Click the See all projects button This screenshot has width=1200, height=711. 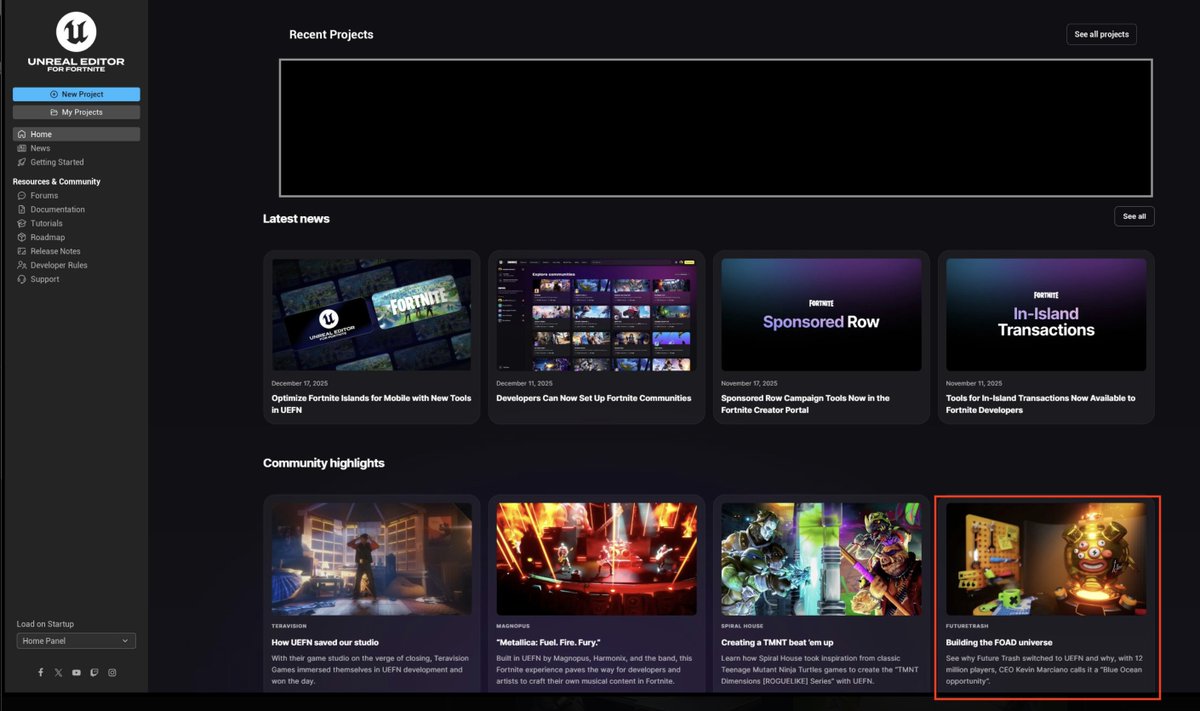(x=1101, y=34)
